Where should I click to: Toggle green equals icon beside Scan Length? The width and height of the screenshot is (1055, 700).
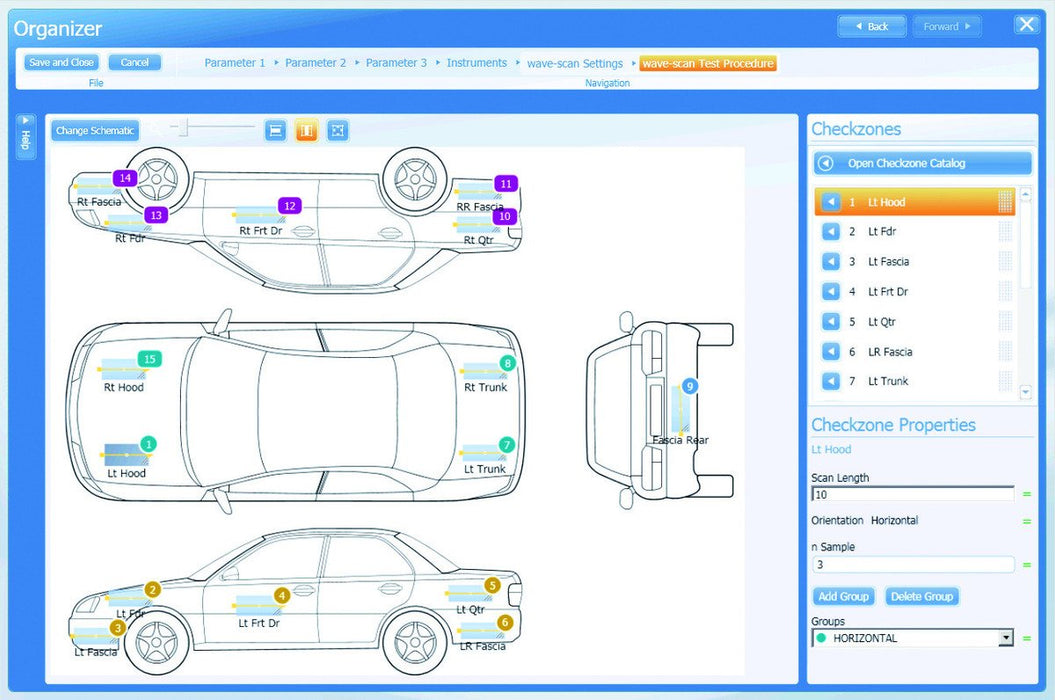1026,494
